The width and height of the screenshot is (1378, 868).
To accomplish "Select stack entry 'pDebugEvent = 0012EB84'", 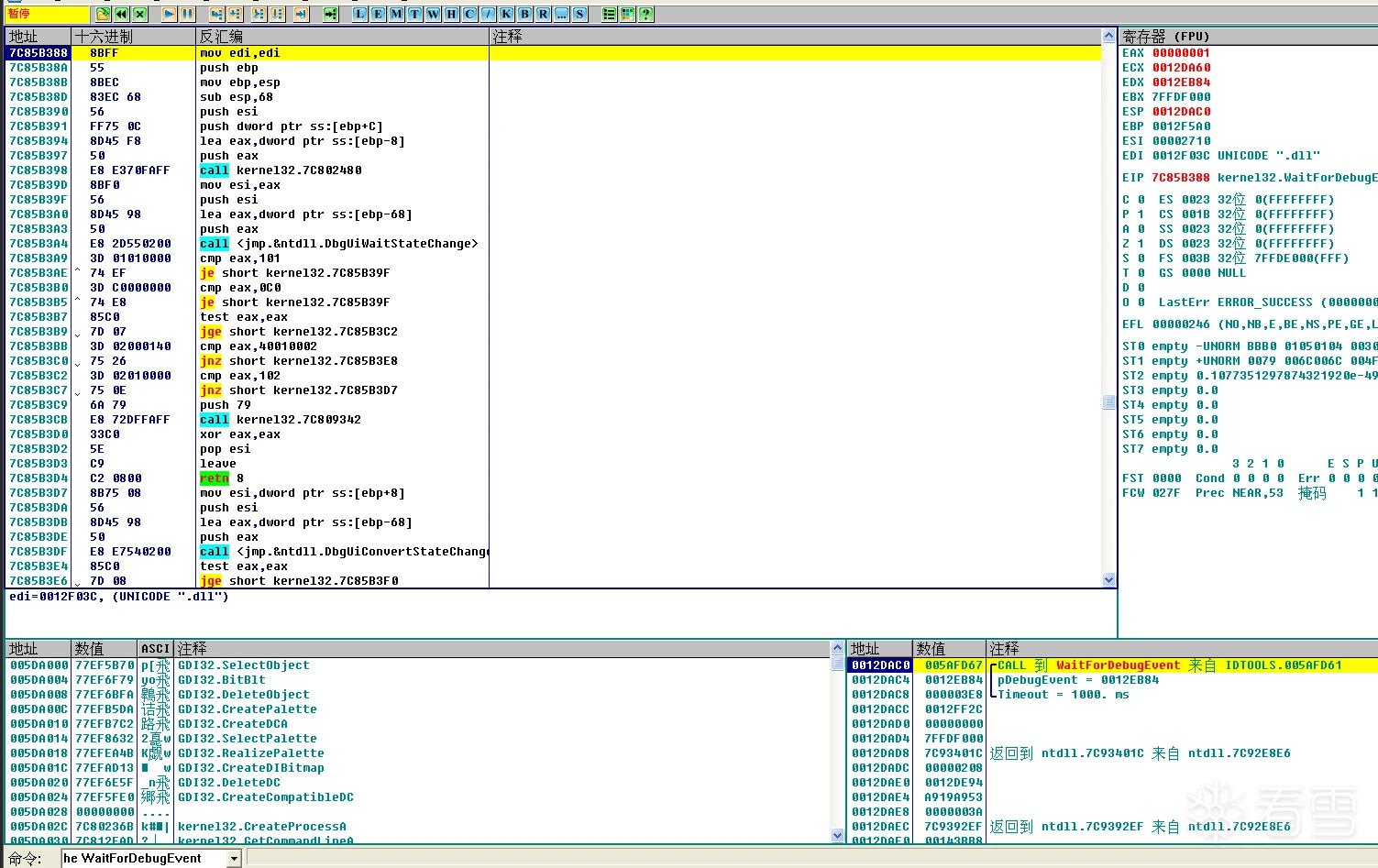I will pyautogui.click(x=1078, y=680).
